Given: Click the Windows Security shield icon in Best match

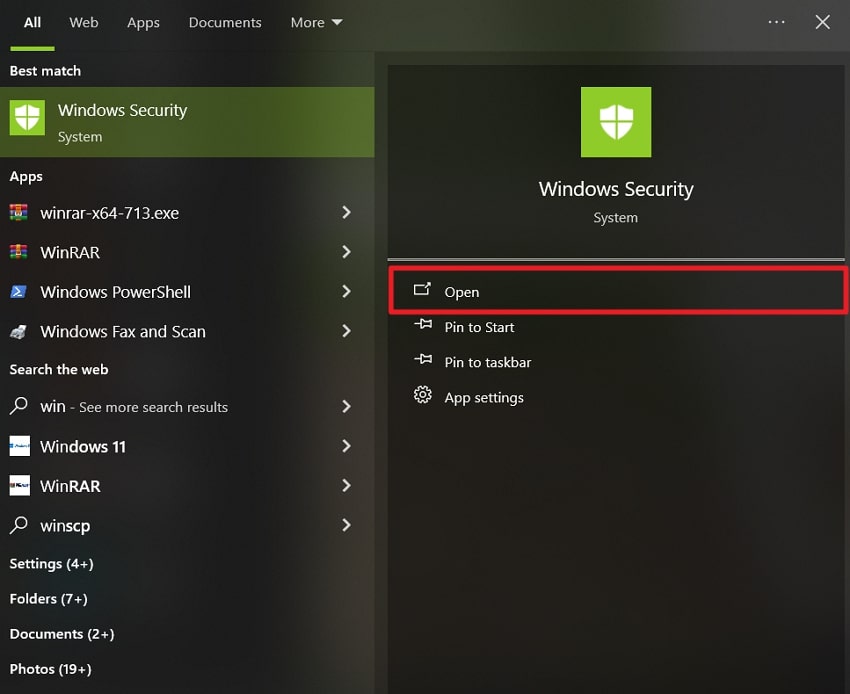Looking at the screenshot, I should 27,117.
